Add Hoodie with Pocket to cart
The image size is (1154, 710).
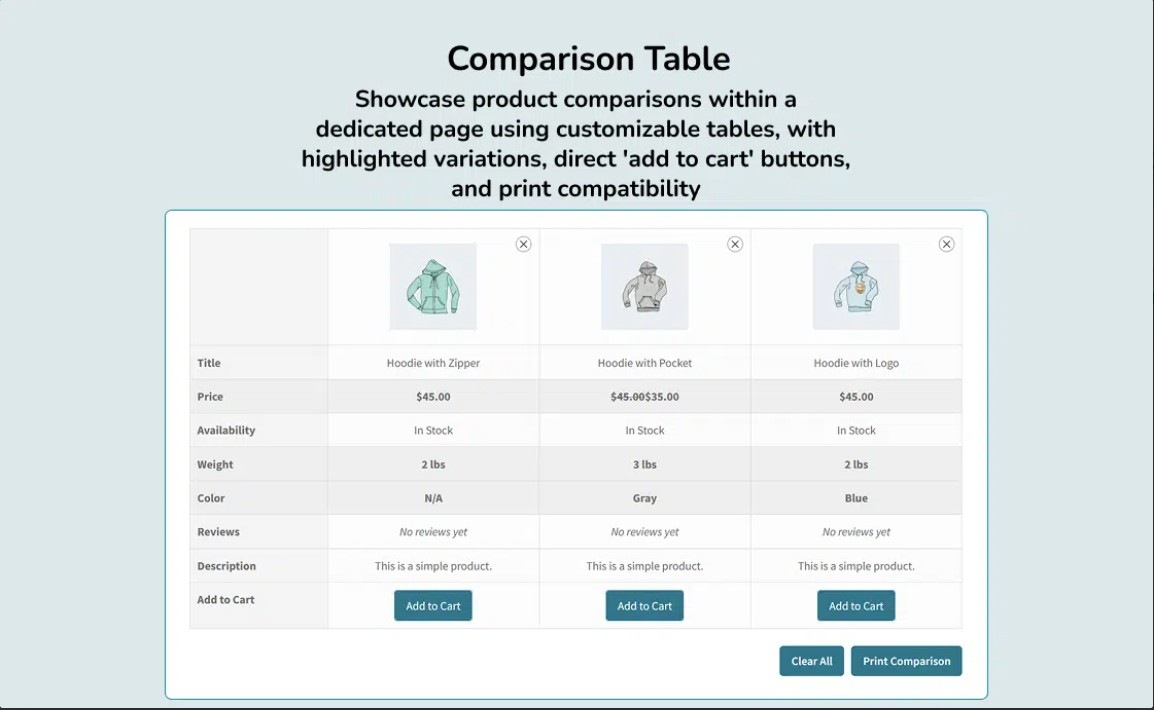[645, 606]
